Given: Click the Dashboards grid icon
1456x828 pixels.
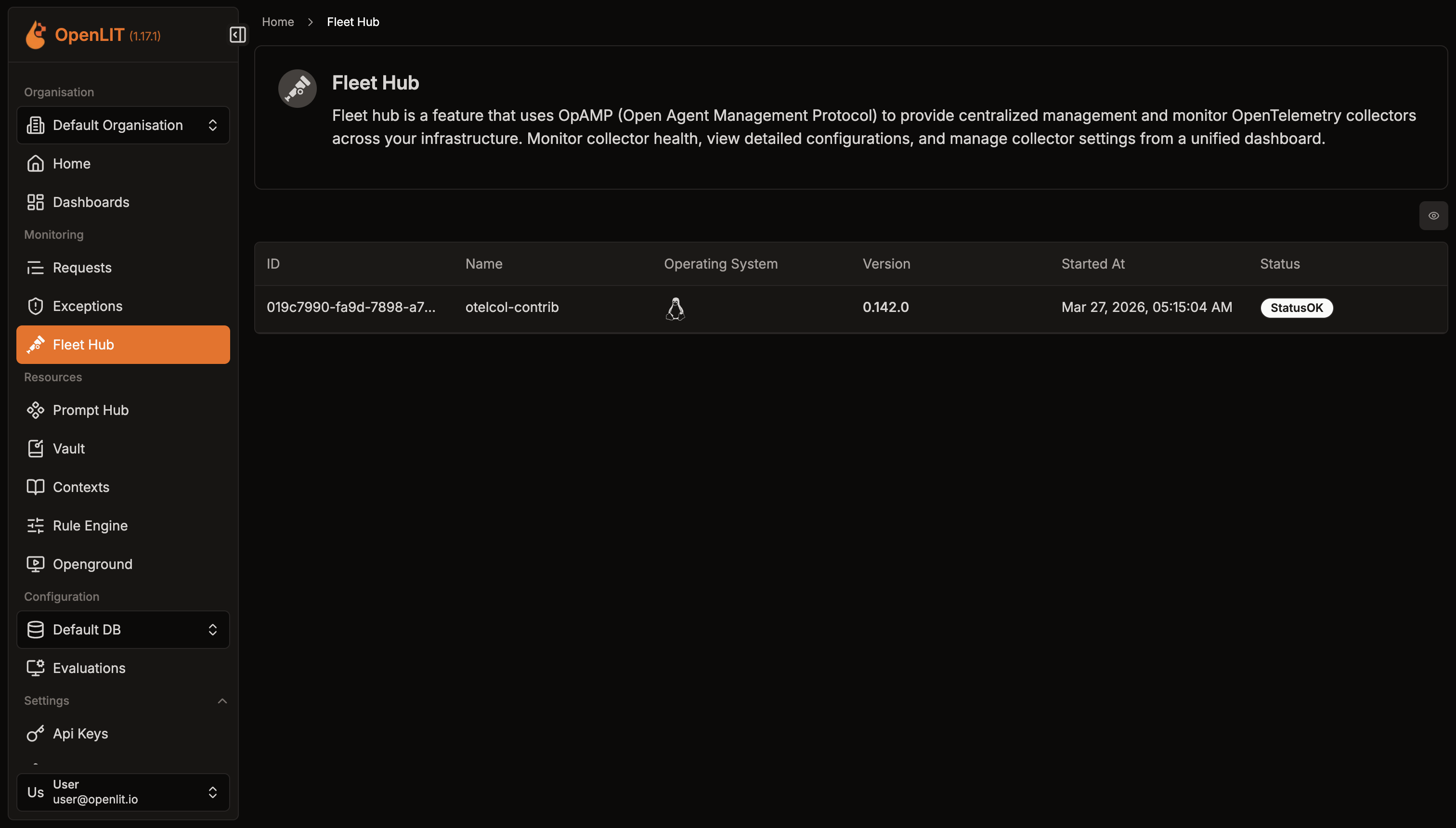Looking at the screenshot, I should (x=35, y=203).
